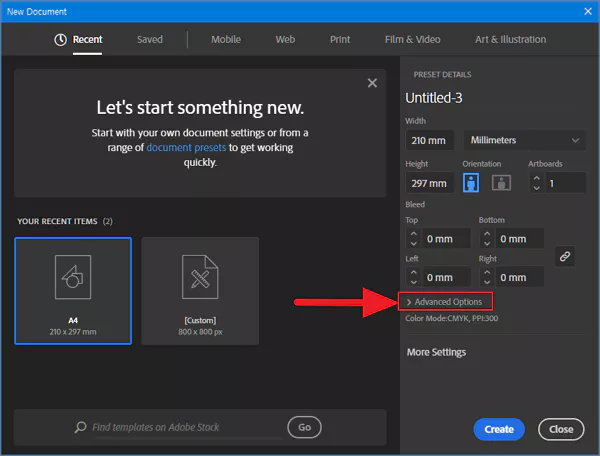Open the Web presets tab
This screenshot has height=456, width=600.
point(285,39)
